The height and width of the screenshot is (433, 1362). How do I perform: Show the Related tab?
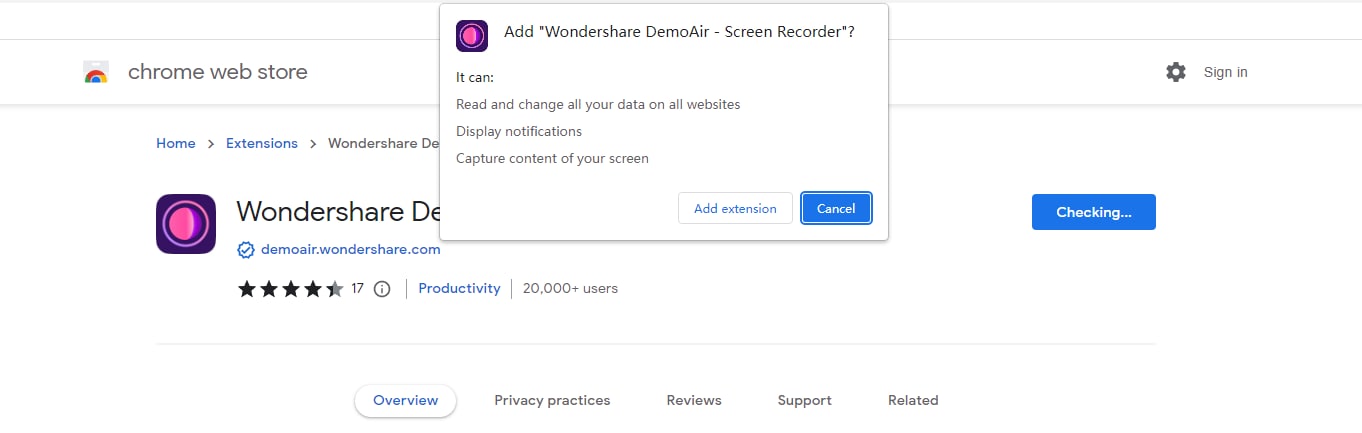coord(913,400)
